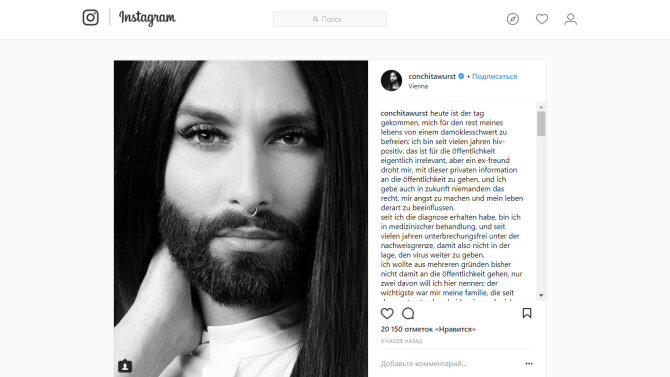The height and width of the screenshot is (377, 670).
Task: Open the profile person icon
Action: pos(570,19)
